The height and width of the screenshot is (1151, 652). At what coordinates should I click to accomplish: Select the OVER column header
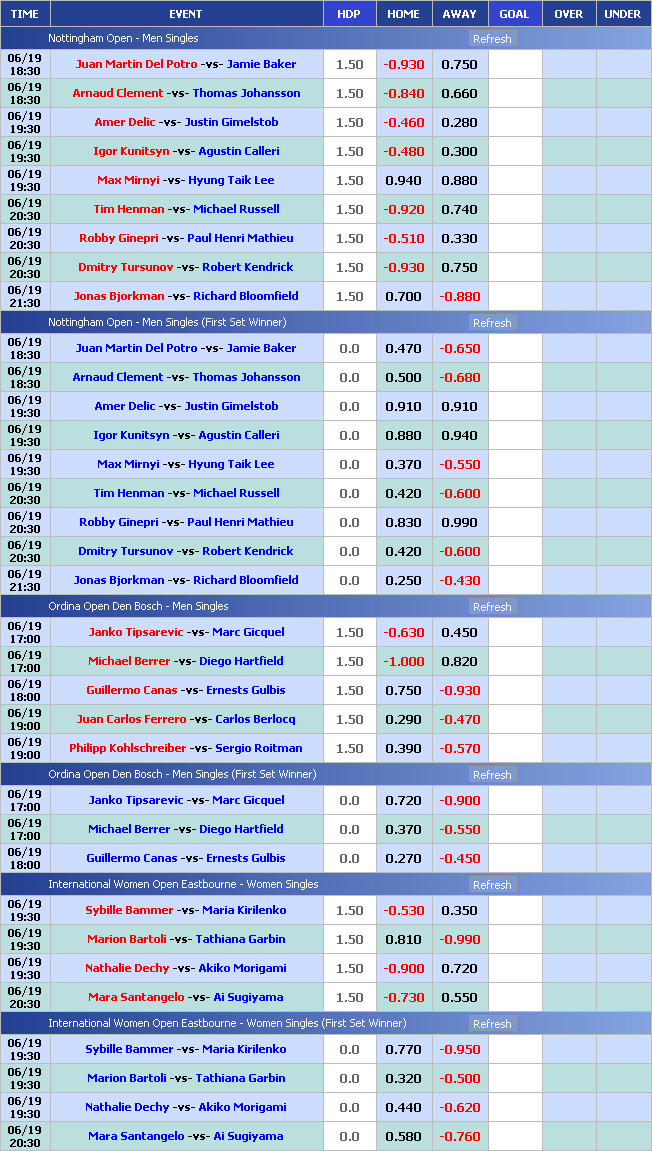[568, 14]
